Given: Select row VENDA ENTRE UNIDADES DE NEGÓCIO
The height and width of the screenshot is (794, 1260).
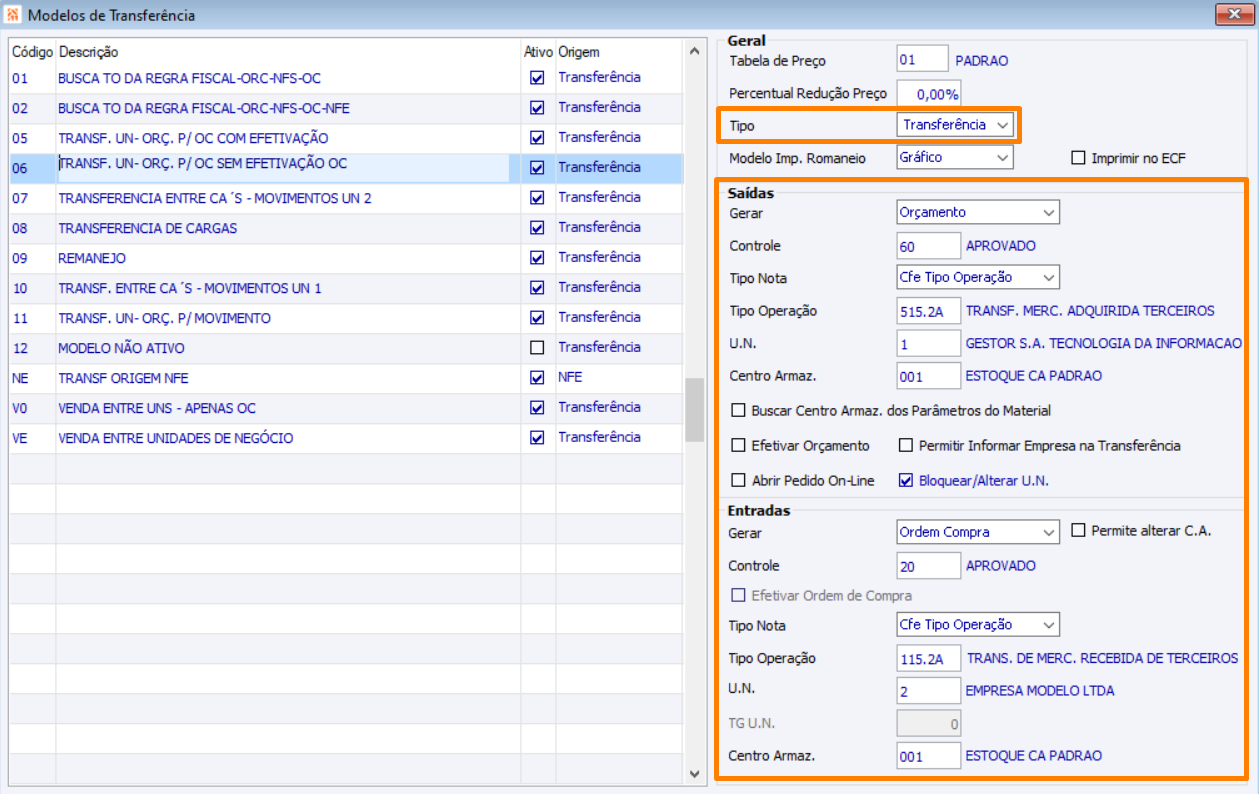Looking at the screenshot, I should (x=347, y=438).
